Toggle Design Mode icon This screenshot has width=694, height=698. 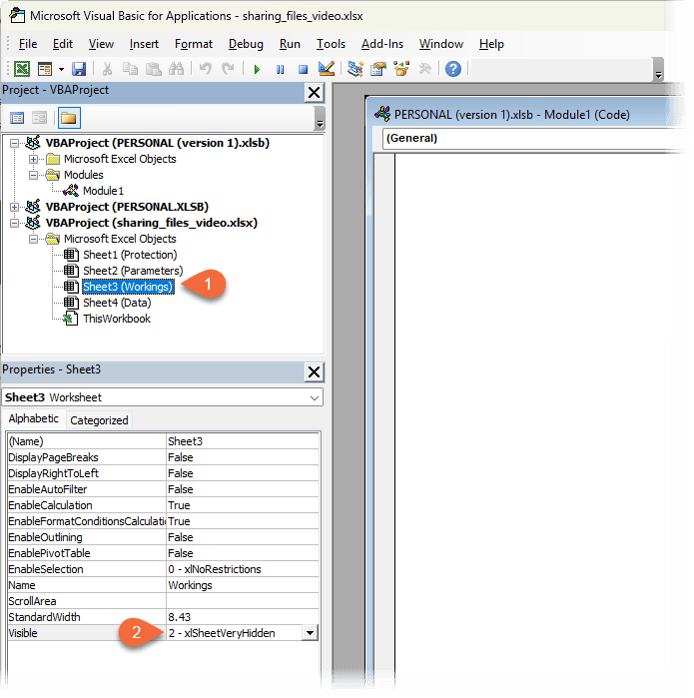tap(326, 69)
